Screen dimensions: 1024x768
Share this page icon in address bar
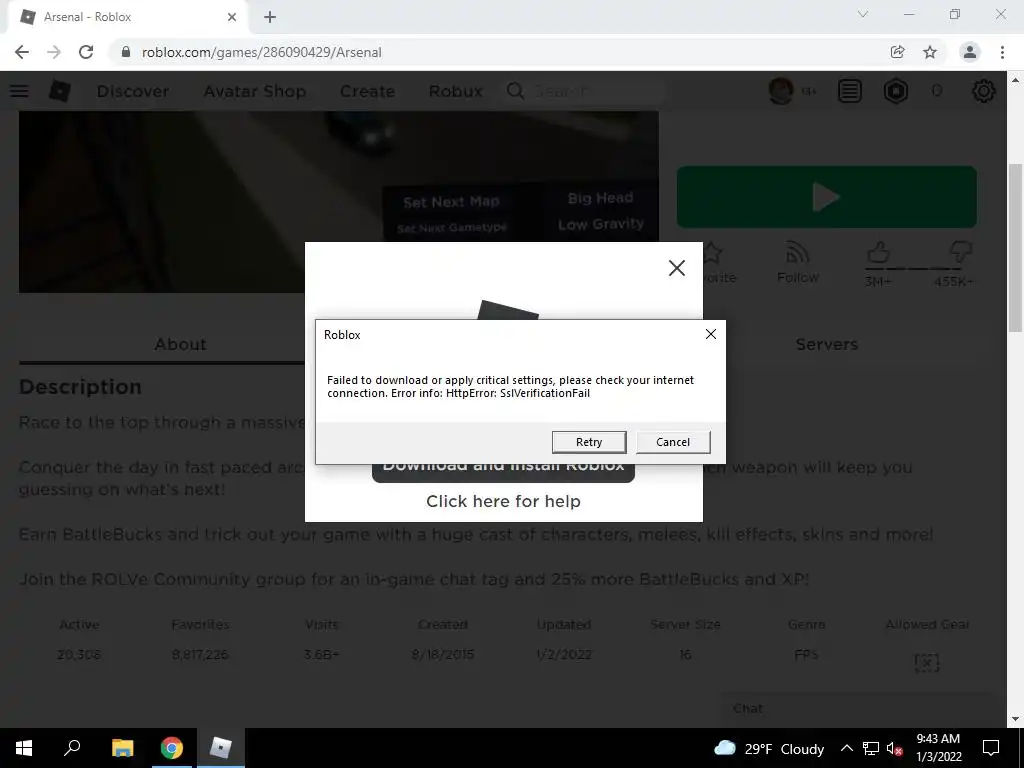point(897,52)
